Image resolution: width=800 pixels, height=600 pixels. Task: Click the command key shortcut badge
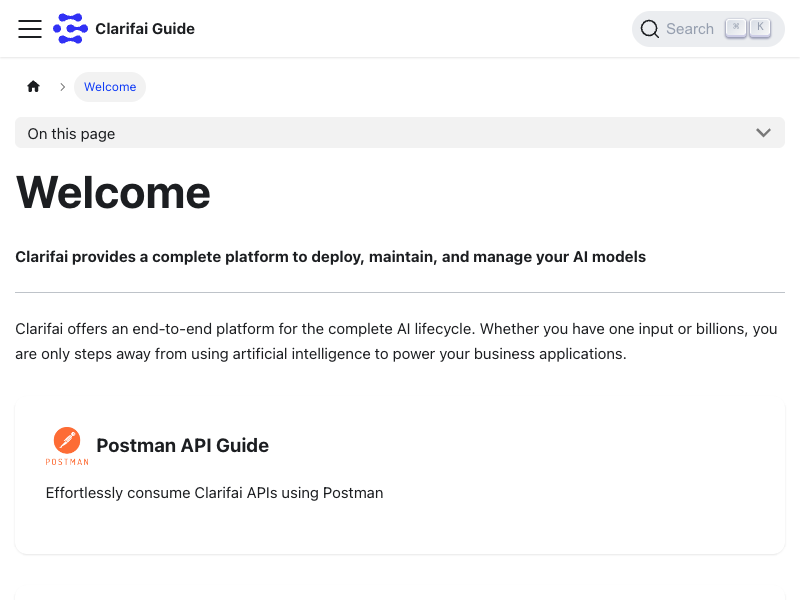point(736,28)
